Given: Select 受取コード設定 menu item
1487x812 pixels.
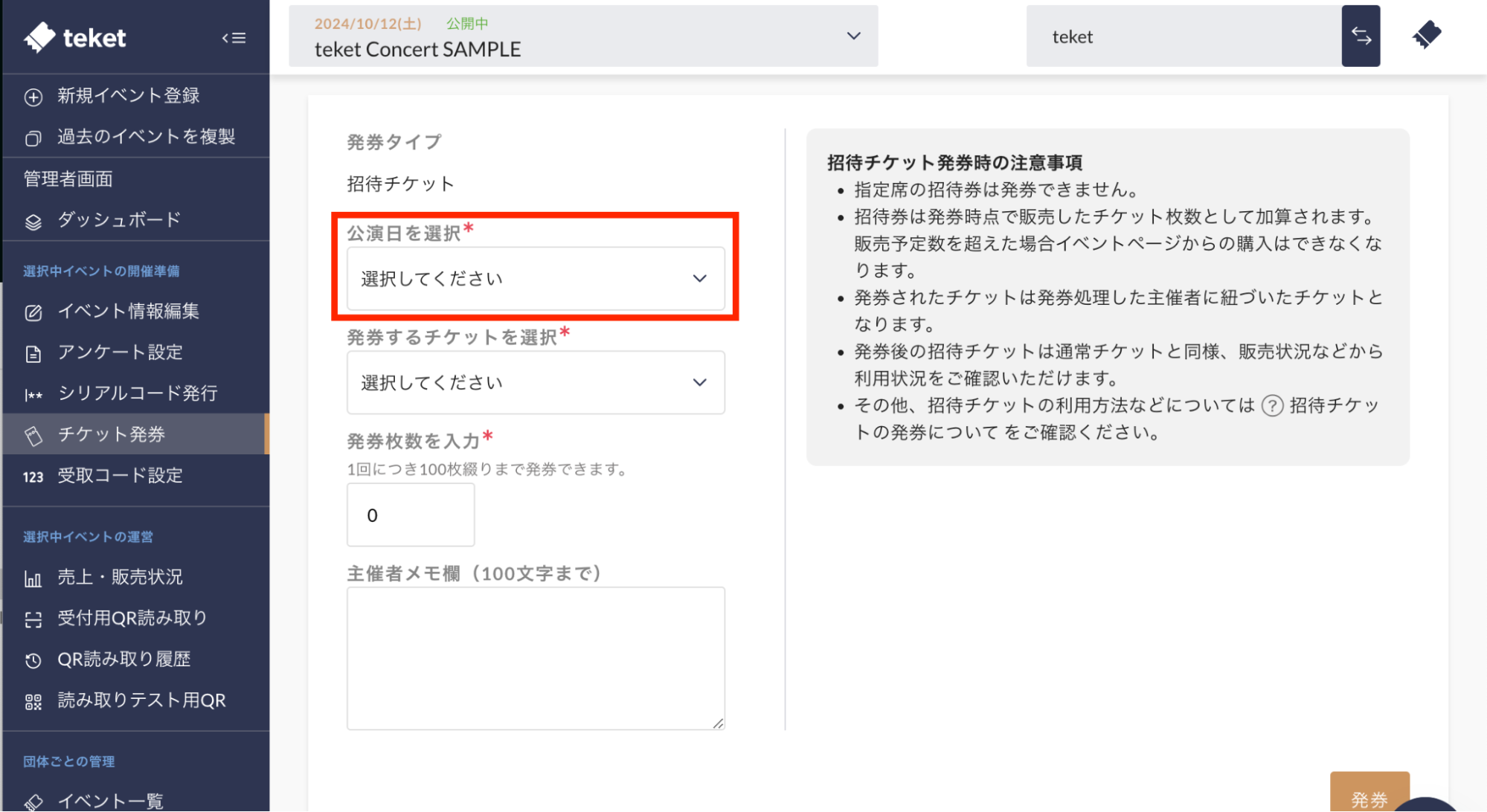Looking at the screenshot, I should pyautogui.click(x=120, y=476).
